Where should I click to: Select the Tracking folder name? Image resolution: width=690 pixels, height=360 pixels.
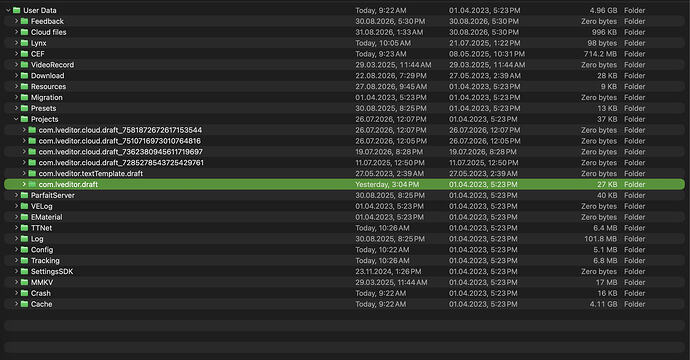tap(45, 261)
